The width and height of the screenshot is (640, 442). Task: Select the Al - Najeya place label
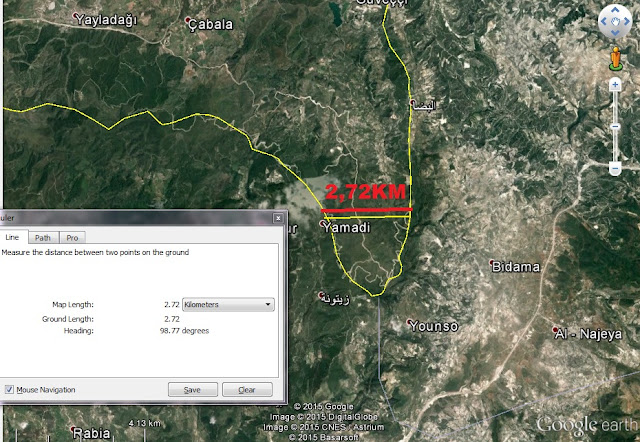588,334
